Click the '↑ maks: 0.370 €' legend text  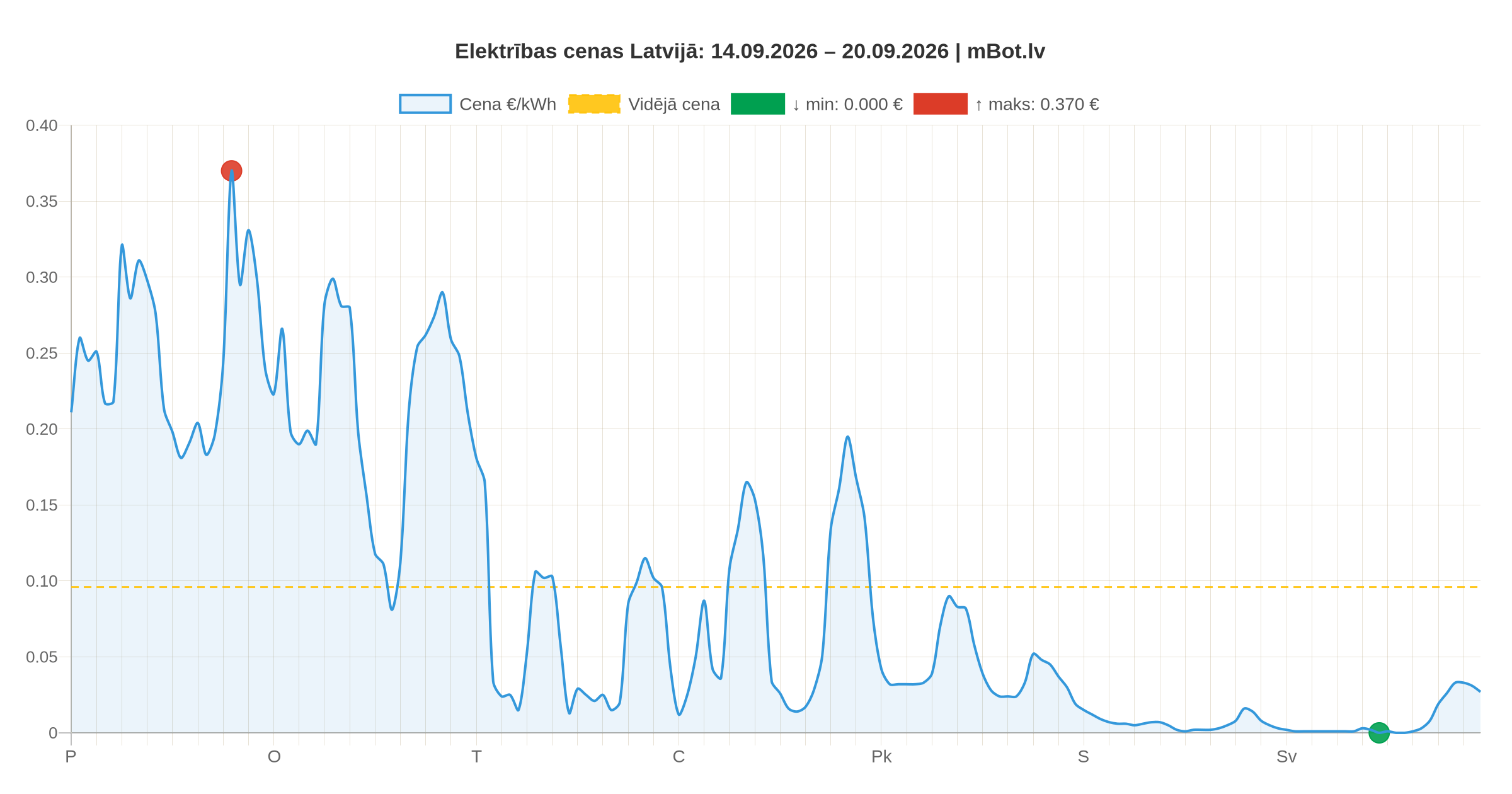point(1037,105)
